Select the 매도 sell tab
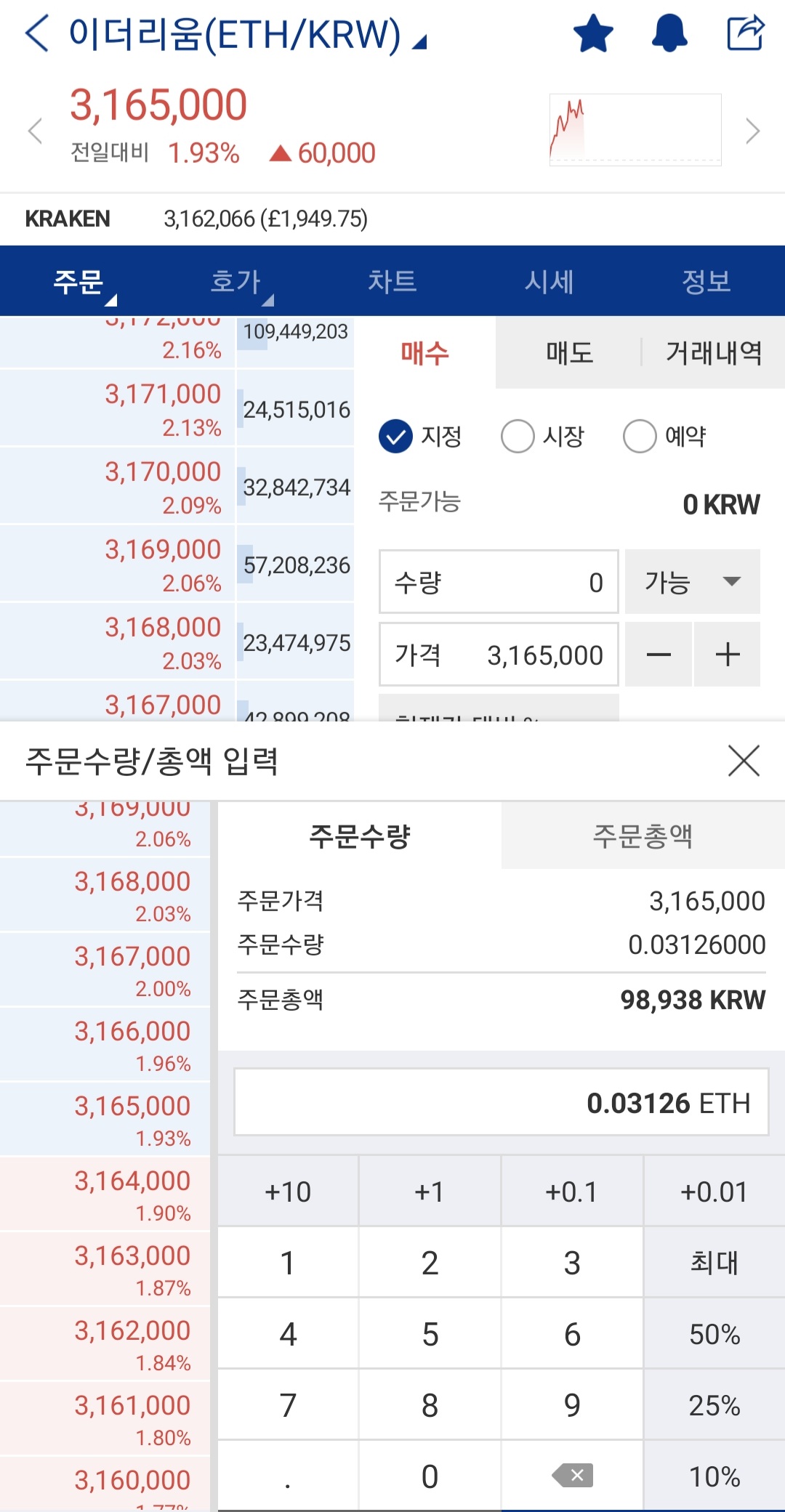785x1512 pixels. coord(569,353)
